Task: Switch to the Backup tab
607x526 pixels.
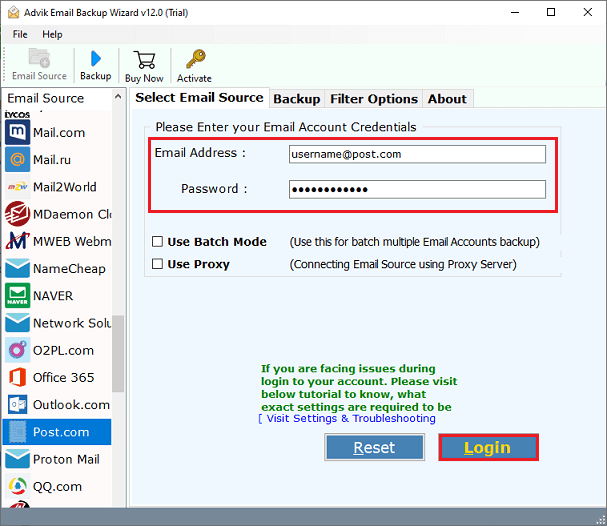Action: point(297,99)
